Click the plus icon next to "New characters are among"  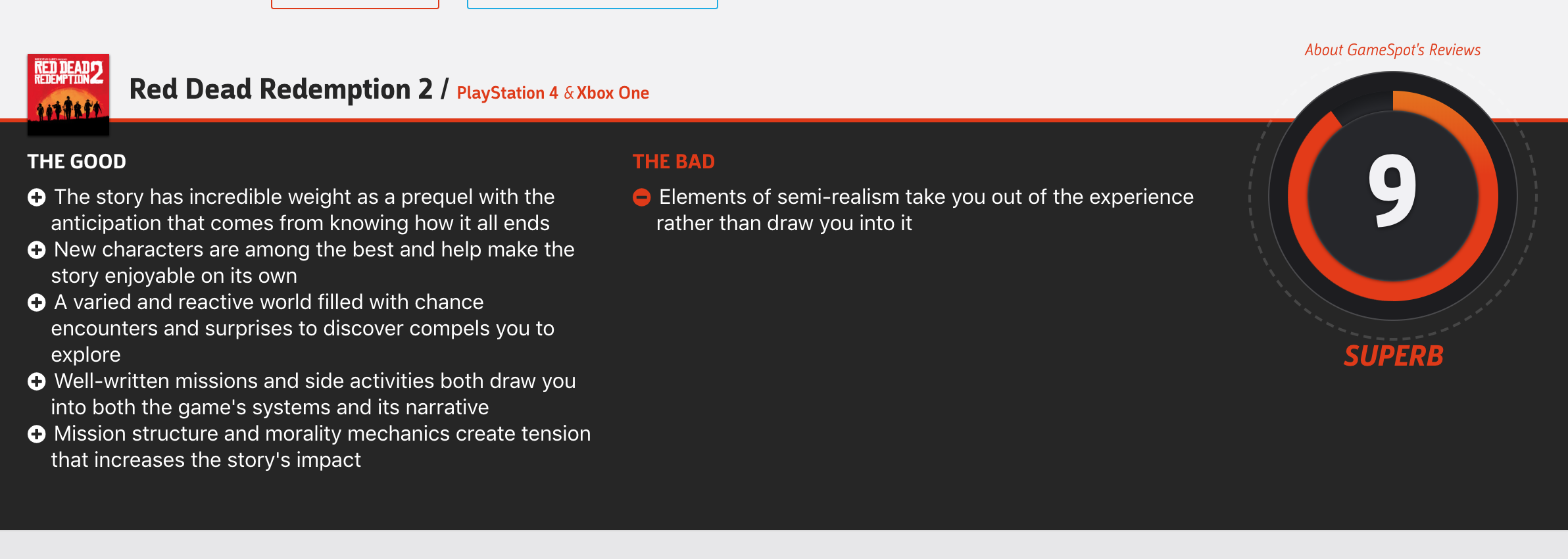[37, 249]
